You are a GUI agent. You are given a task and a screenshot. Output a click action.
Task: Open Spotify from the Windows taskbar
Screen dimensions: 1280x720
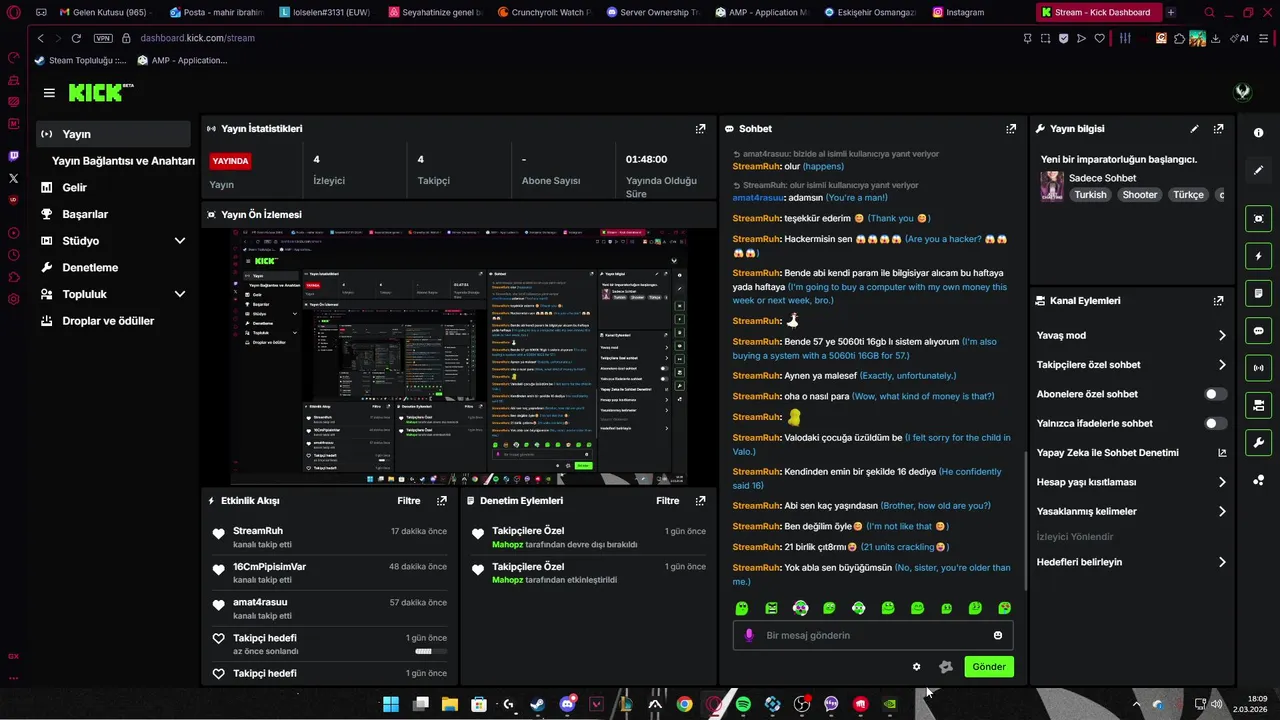743,704
